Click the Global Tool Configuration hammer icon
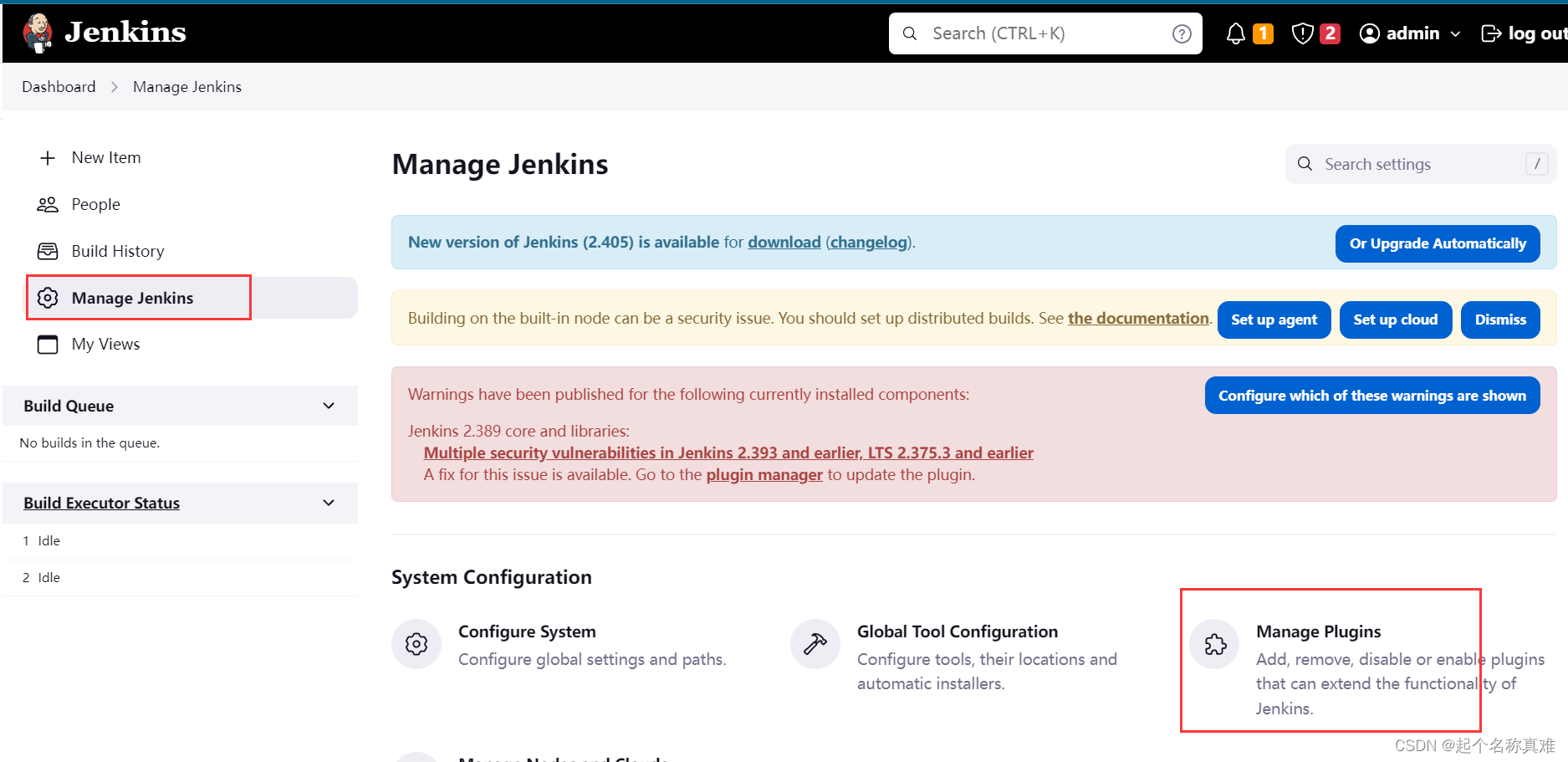1568x762 pixels. coord(815,644)
